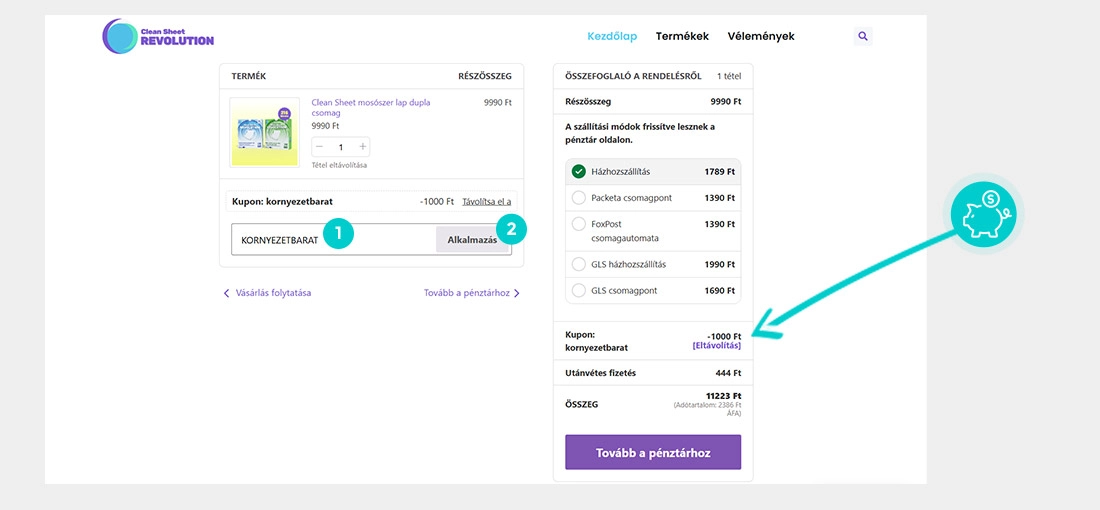Viewport: 1100px width, 510px height.
Task: Click the Clean Sheet Revolution logo
Action: point(158,36)
